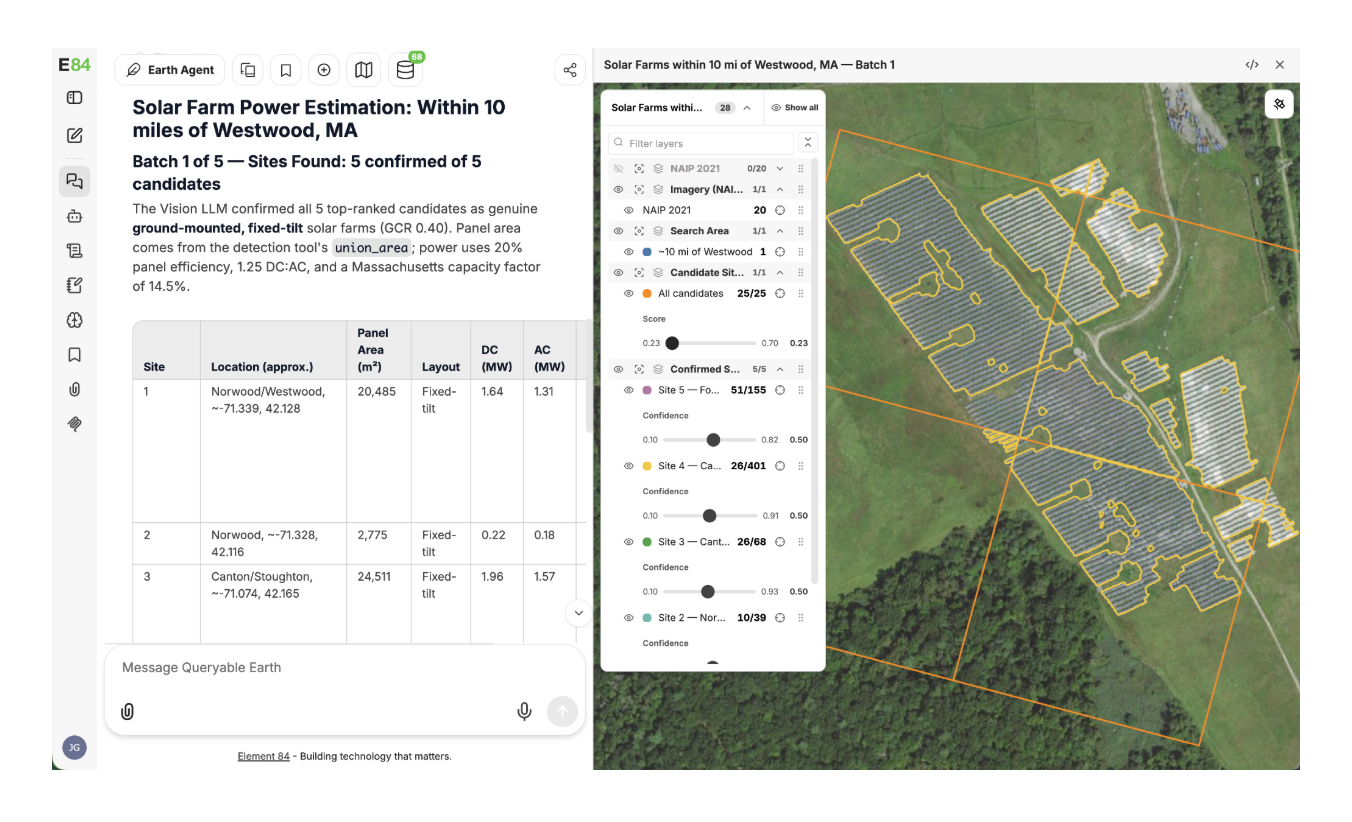1352x822 pixels.
Task: Hide the Site 4 layer
Action: point(629,466)
